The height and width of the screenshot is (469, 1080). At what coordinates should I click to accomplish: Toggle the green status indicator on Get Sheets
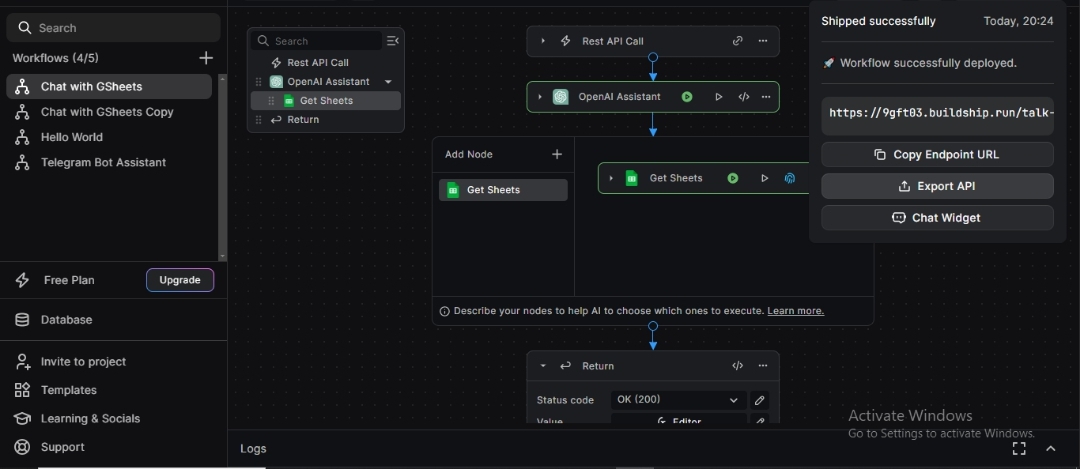(733, 178)
